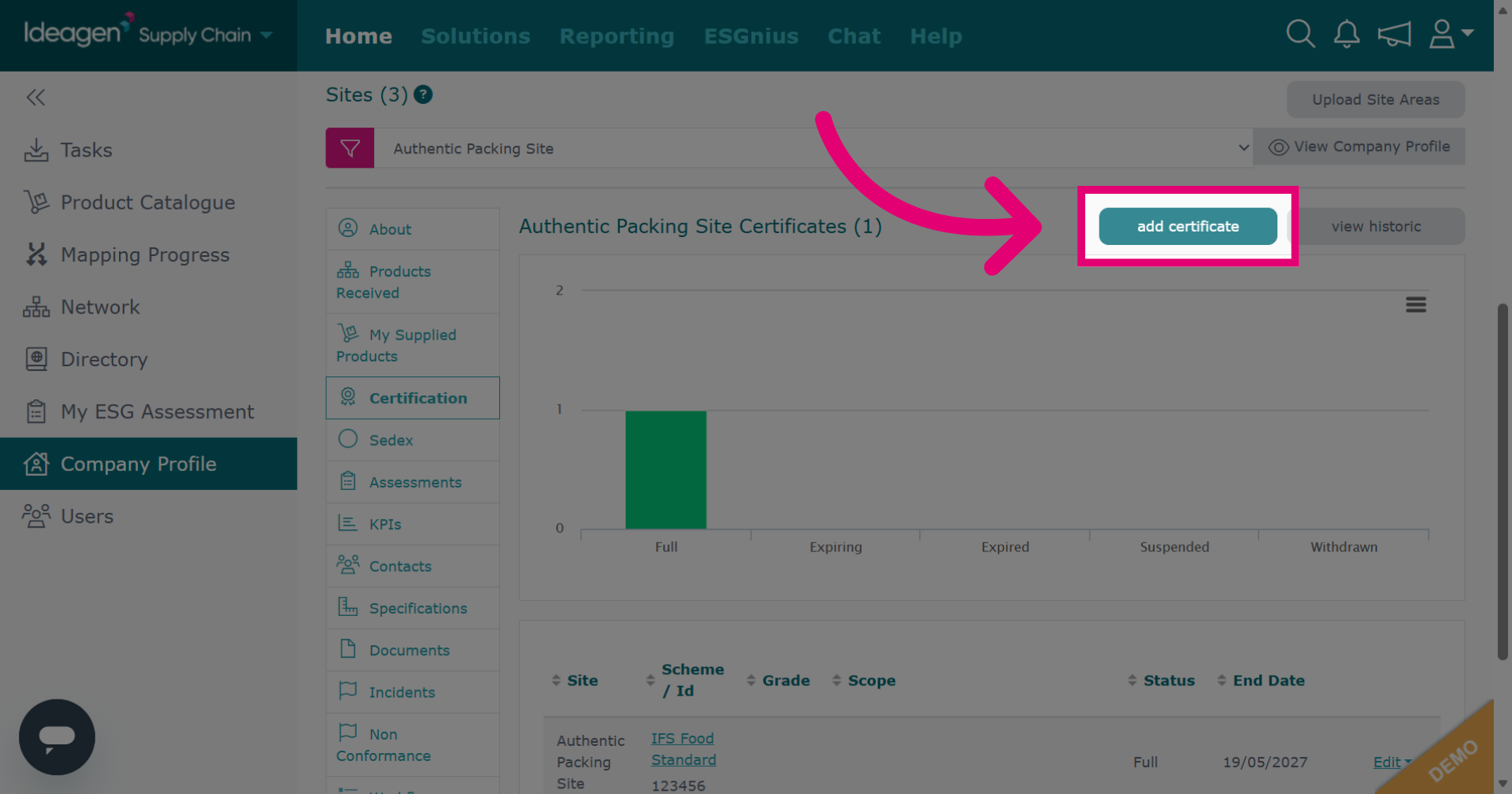Open Product Catalogue in sidebar
1512x794 pixels.
[148, 202]
